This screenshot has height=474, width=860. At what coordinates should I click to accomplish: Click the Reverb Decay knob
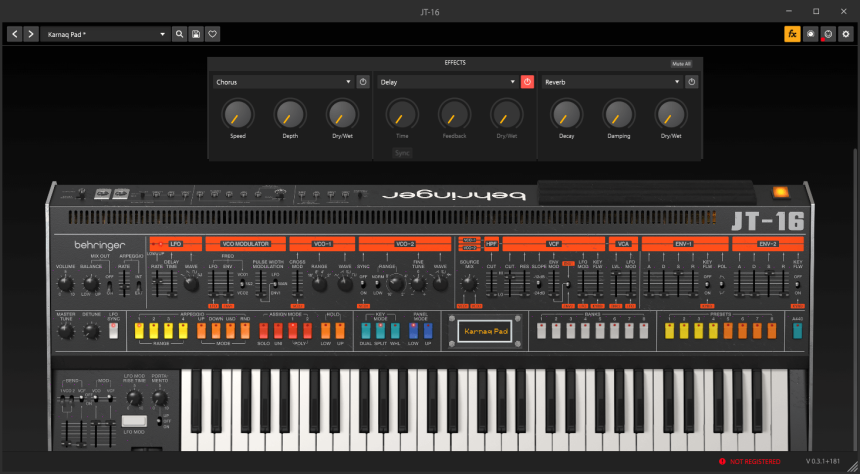pos(567,115)
